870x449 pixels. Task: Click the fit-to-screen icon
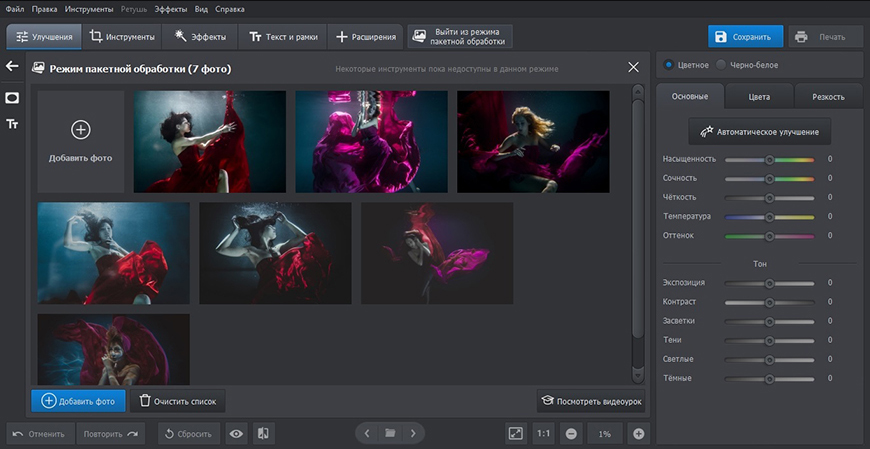click(x=515, y=434)
